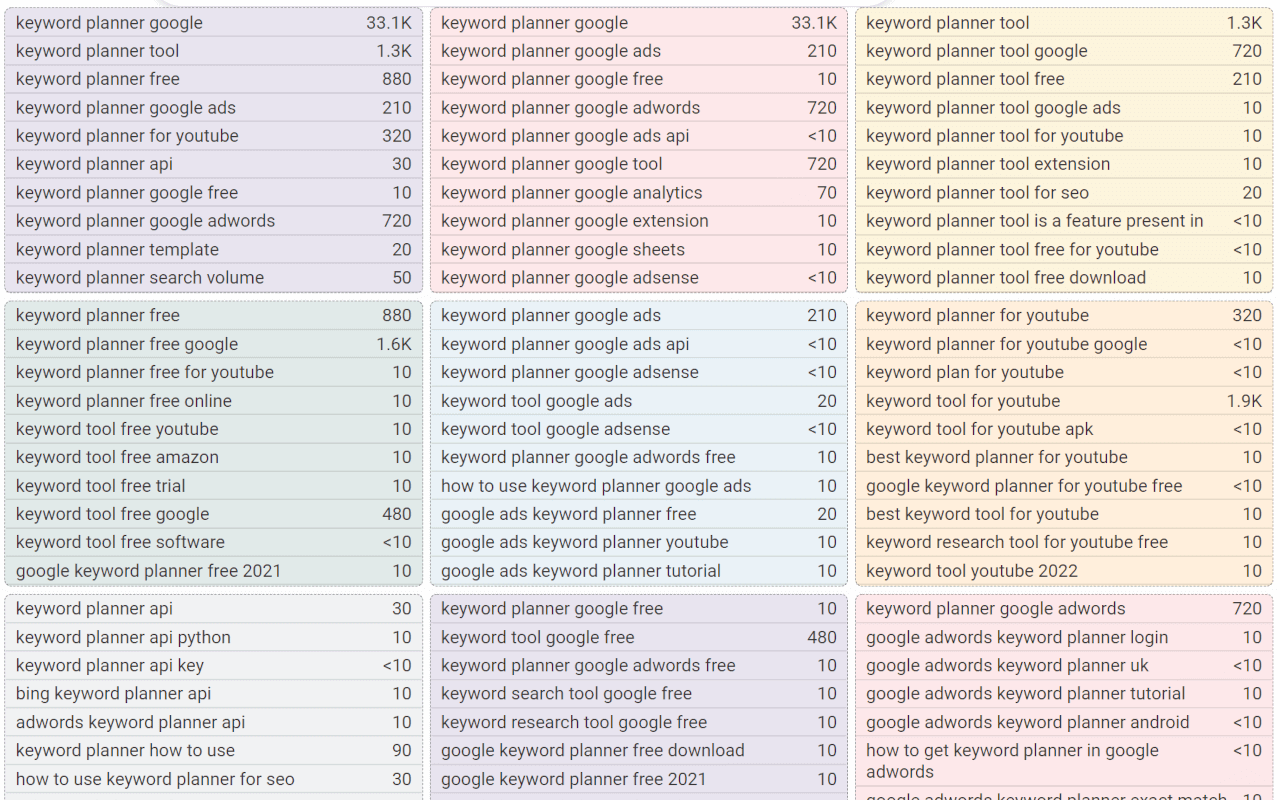Click the 1.9K search volume value
This screenshot has height=800, width=1280.
click(x=1244, y=401)
